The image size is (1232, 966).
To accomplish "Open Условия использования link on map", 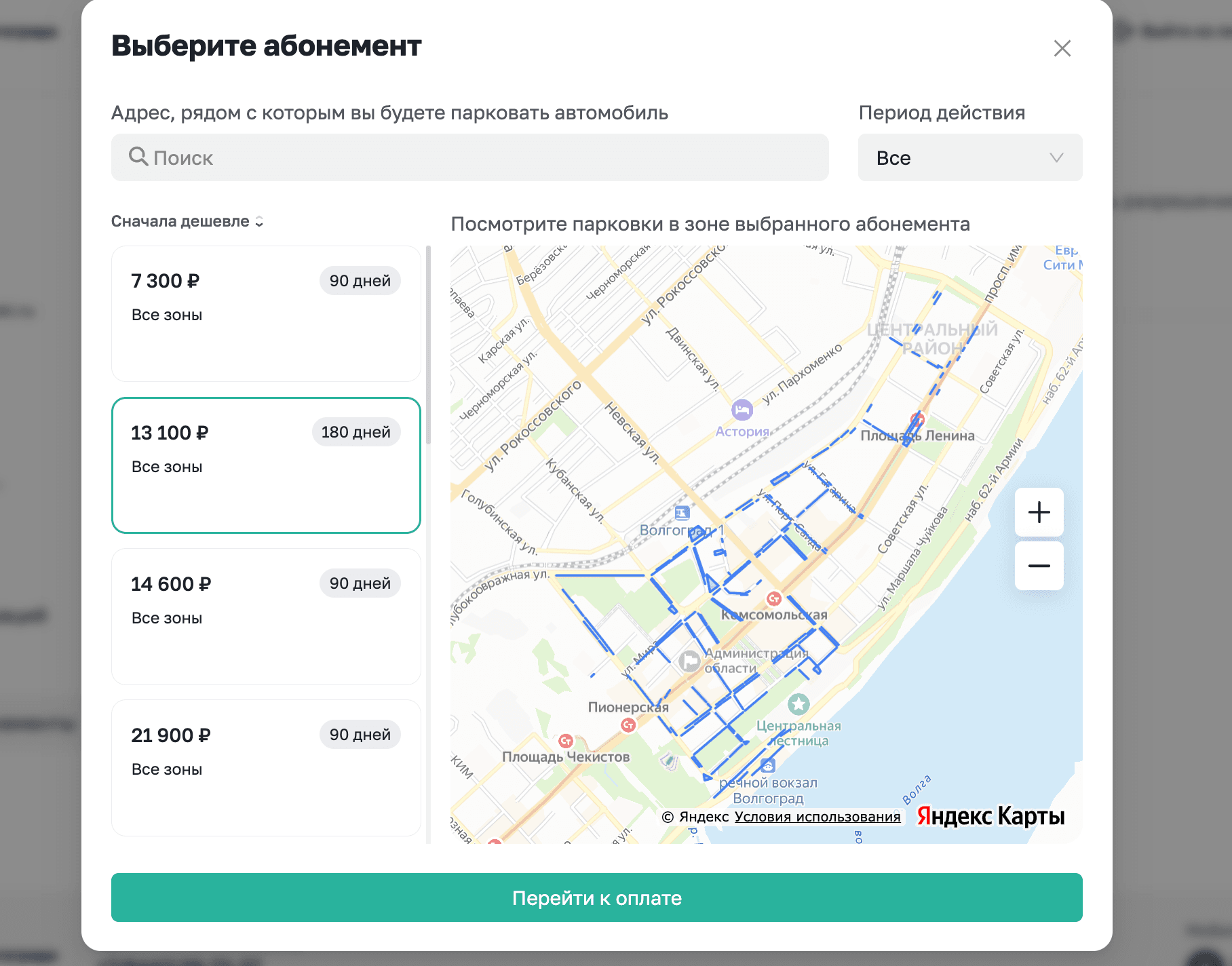I will tap(817, 817).
